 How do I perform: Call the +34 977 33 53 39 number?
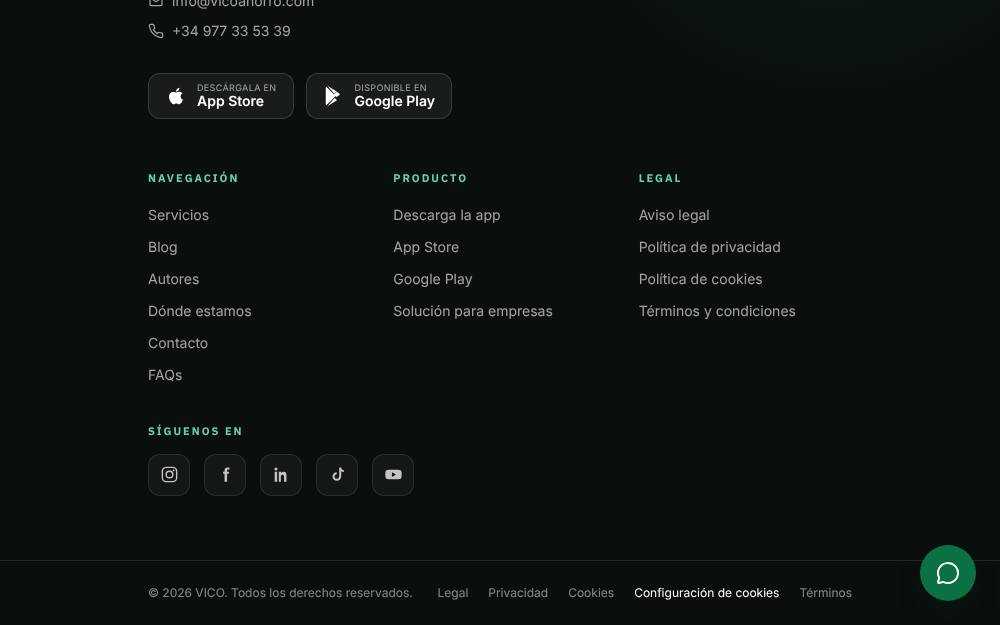[231, 31]
